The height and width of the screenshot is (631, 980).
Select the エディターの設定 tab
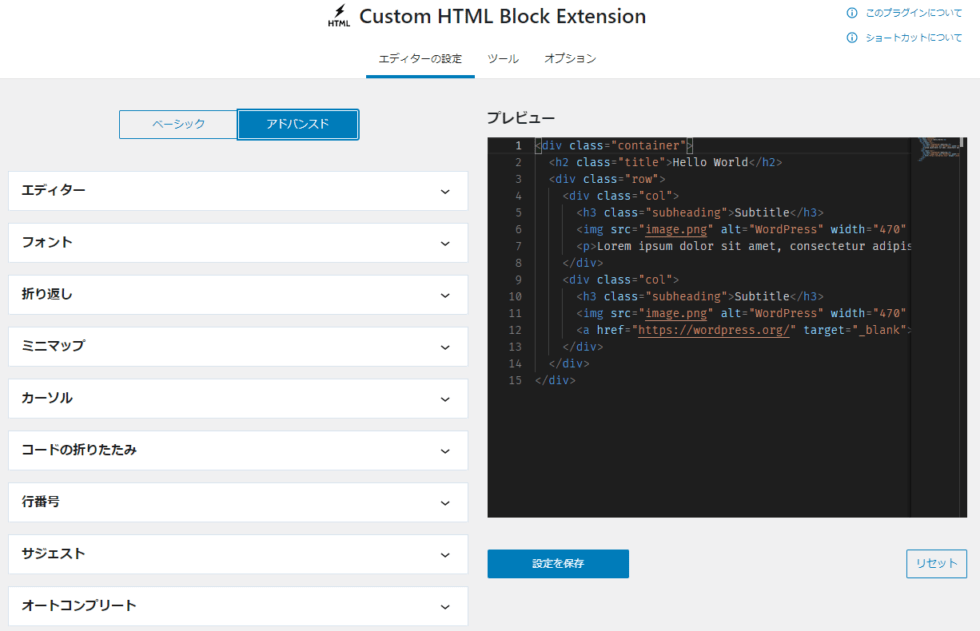[420, 59]
